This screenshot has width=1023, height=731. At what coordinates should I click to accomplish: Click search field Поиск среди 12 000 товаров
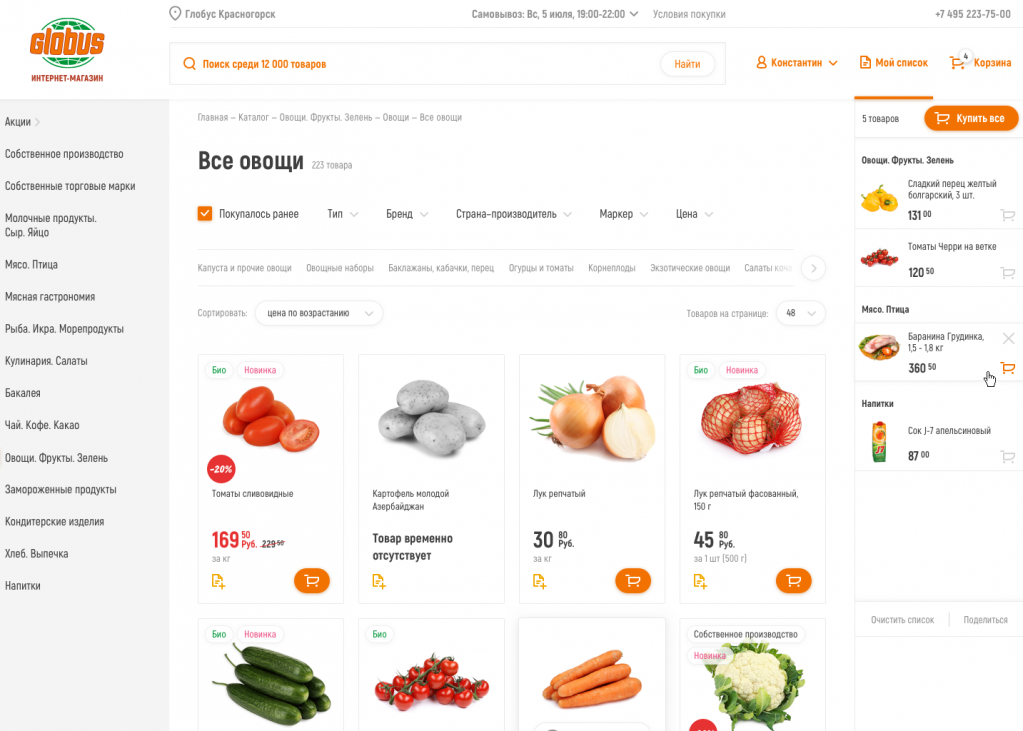pyautogui.click(x=418, y=64)
